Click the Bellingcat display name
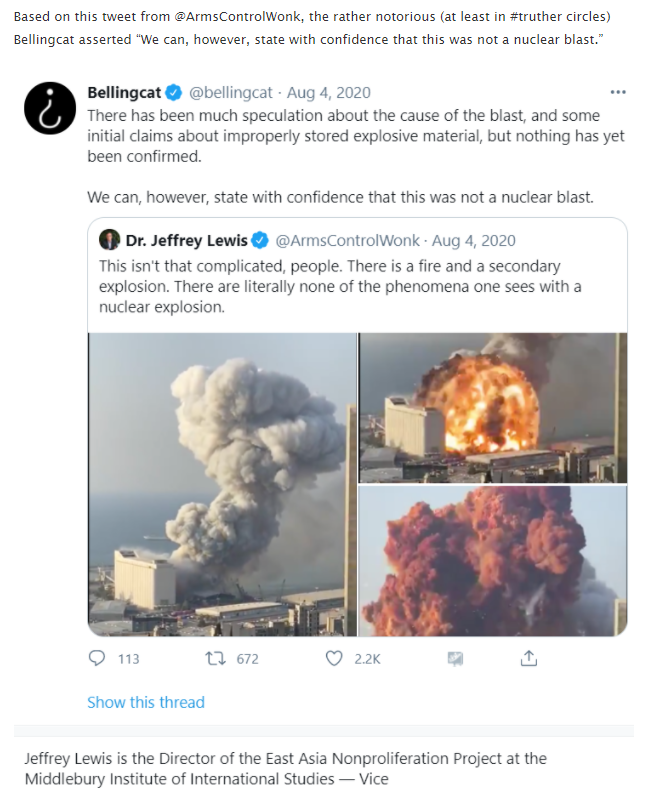 pyautogui.click(x=124, y=92)
